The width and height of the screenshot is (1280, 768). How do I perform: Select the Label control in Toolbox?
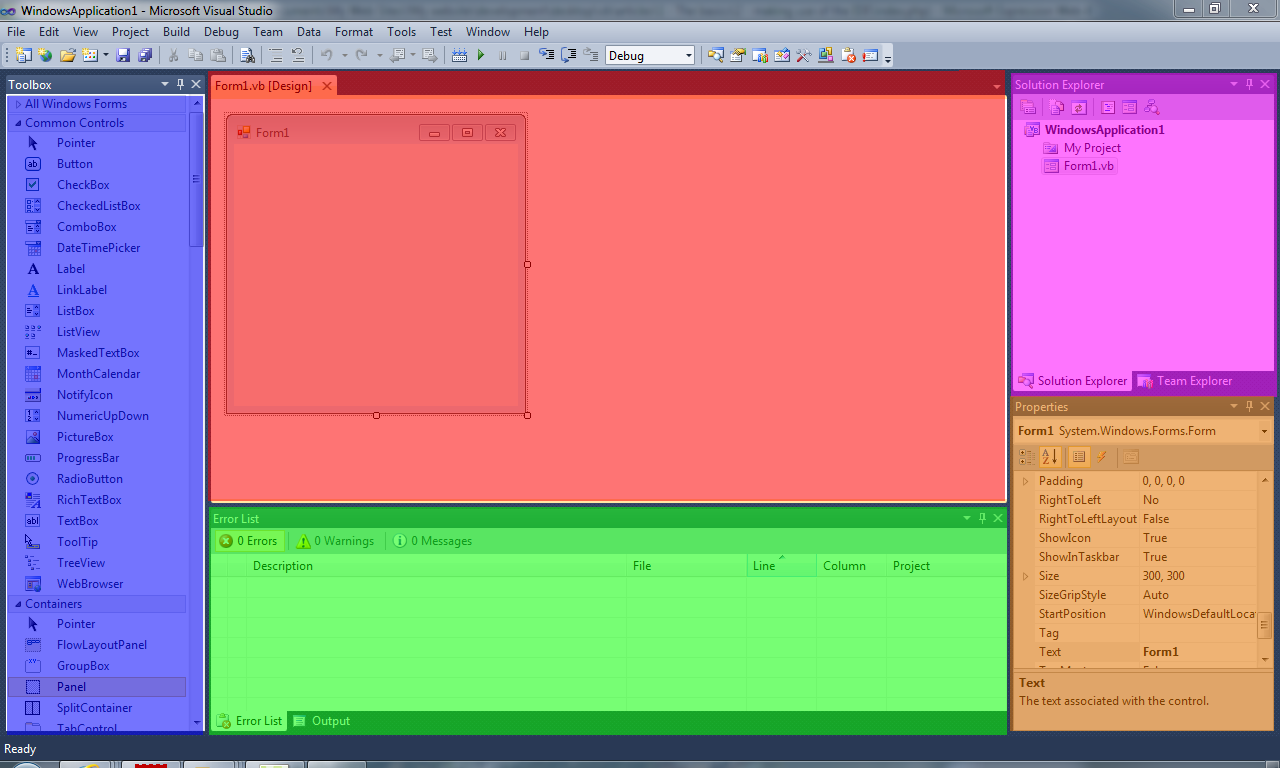97,269
